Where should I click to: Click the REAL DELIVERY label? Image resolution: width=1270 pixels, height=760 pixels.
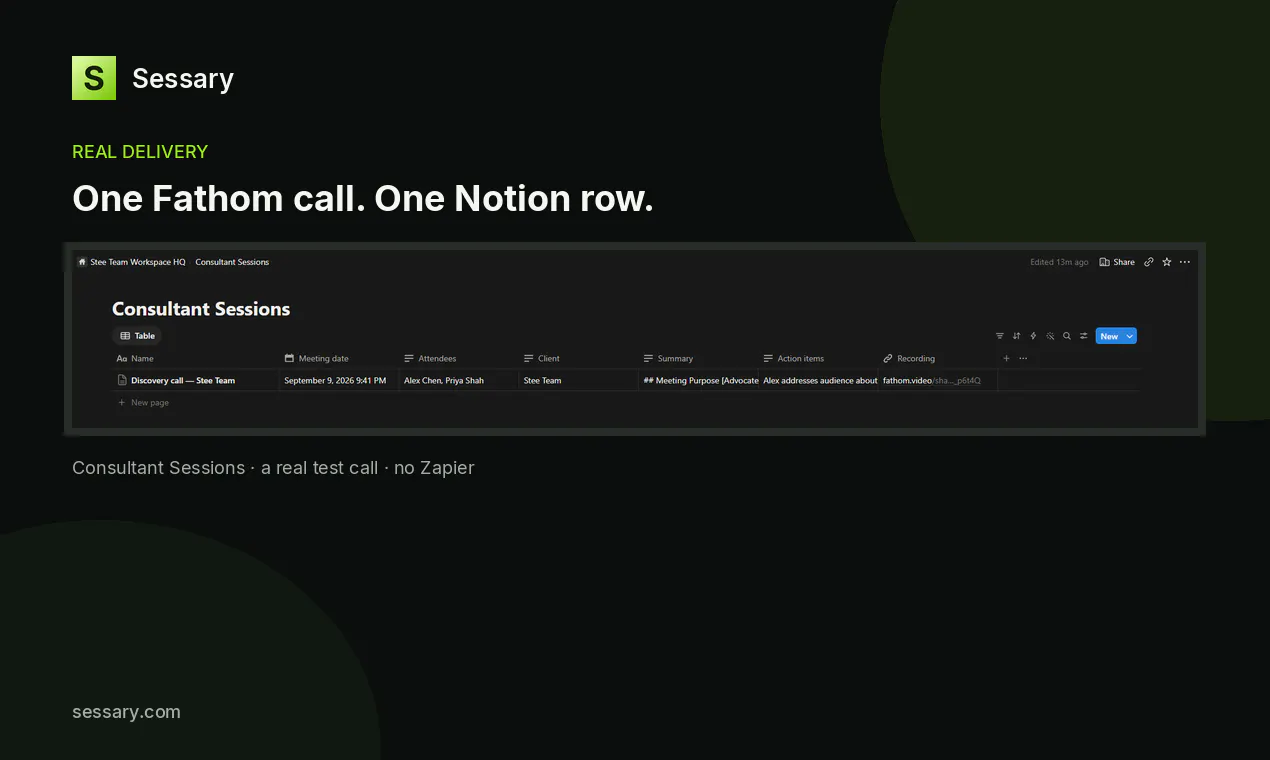pos(140,152)
